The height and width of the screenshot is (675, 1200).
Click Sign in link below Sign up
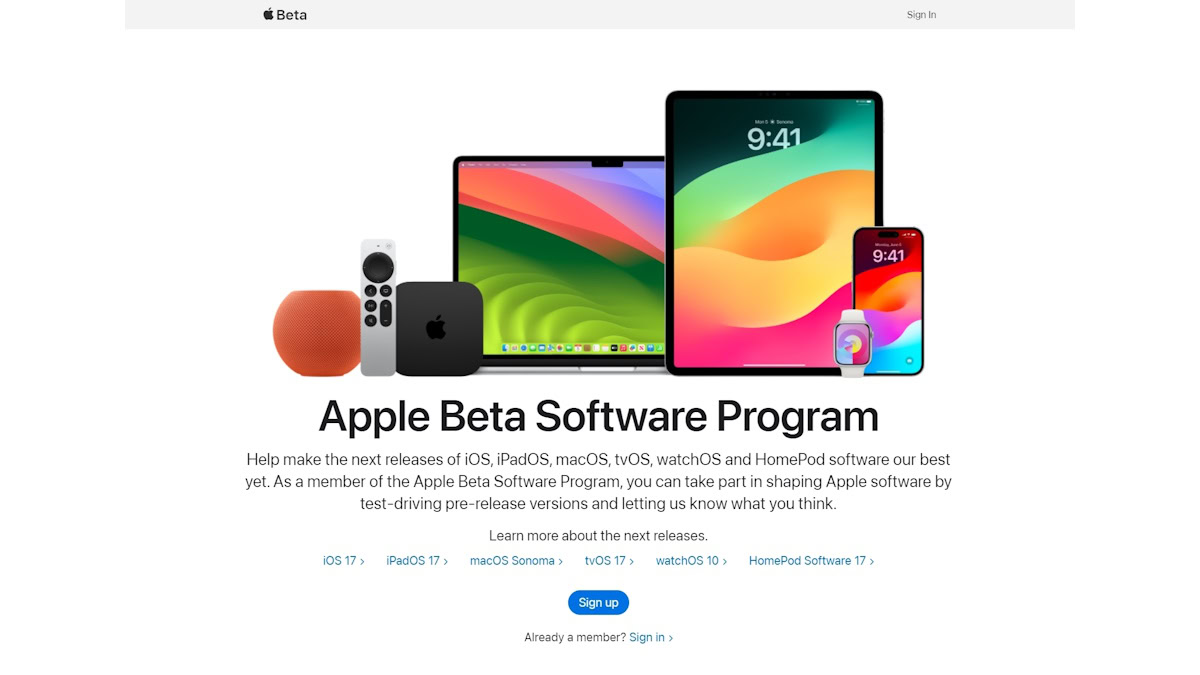651,638
